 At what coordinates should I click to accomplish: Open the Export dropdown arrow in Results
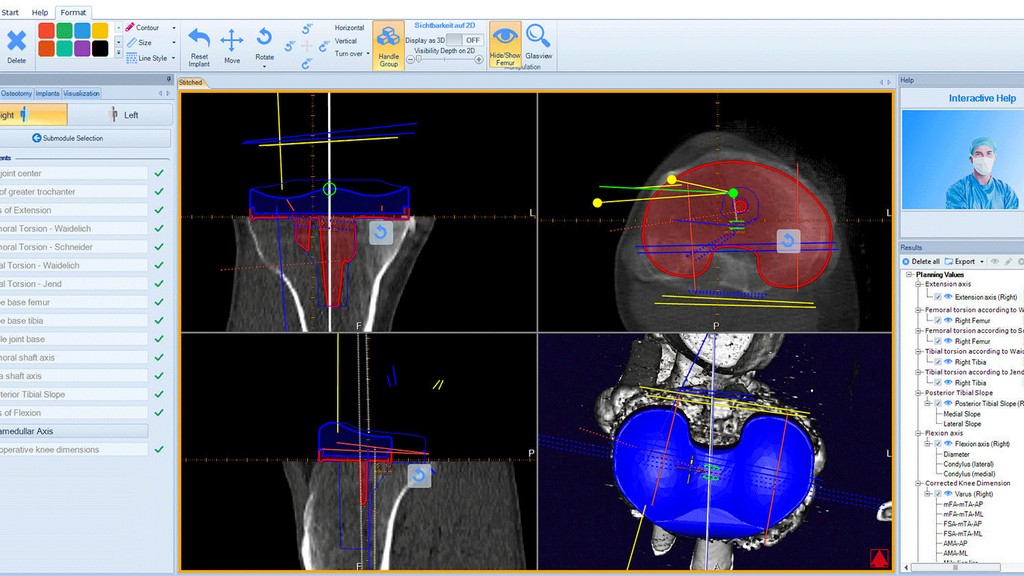[982, 262]
